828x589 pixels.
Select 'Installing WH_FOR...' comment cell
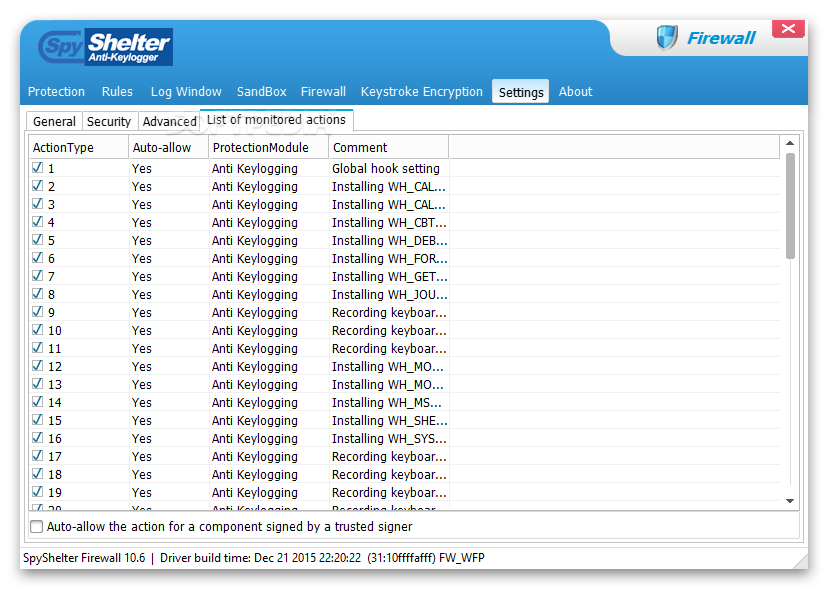point(390,258)
